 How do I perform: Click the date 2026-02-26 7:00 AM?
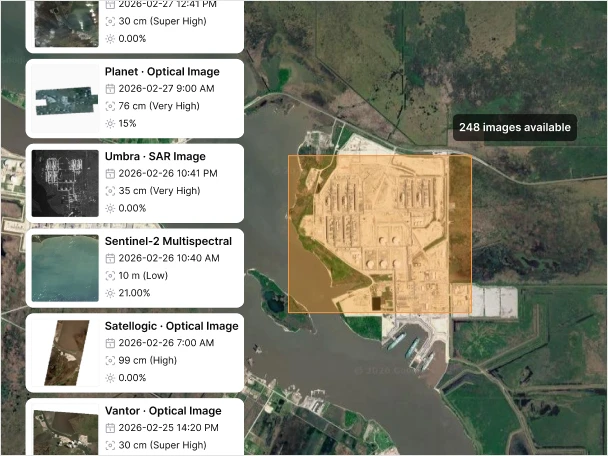tap(166, 343)
